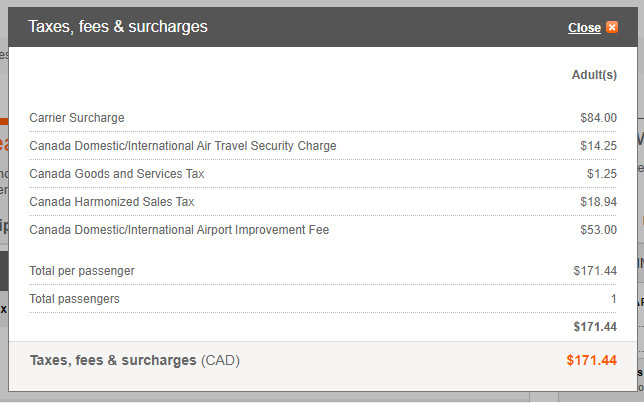The width and height of the screenshot is (644, 403).
Task: Select the Carrier Surcharge row label
Action: tap(77, 118)
